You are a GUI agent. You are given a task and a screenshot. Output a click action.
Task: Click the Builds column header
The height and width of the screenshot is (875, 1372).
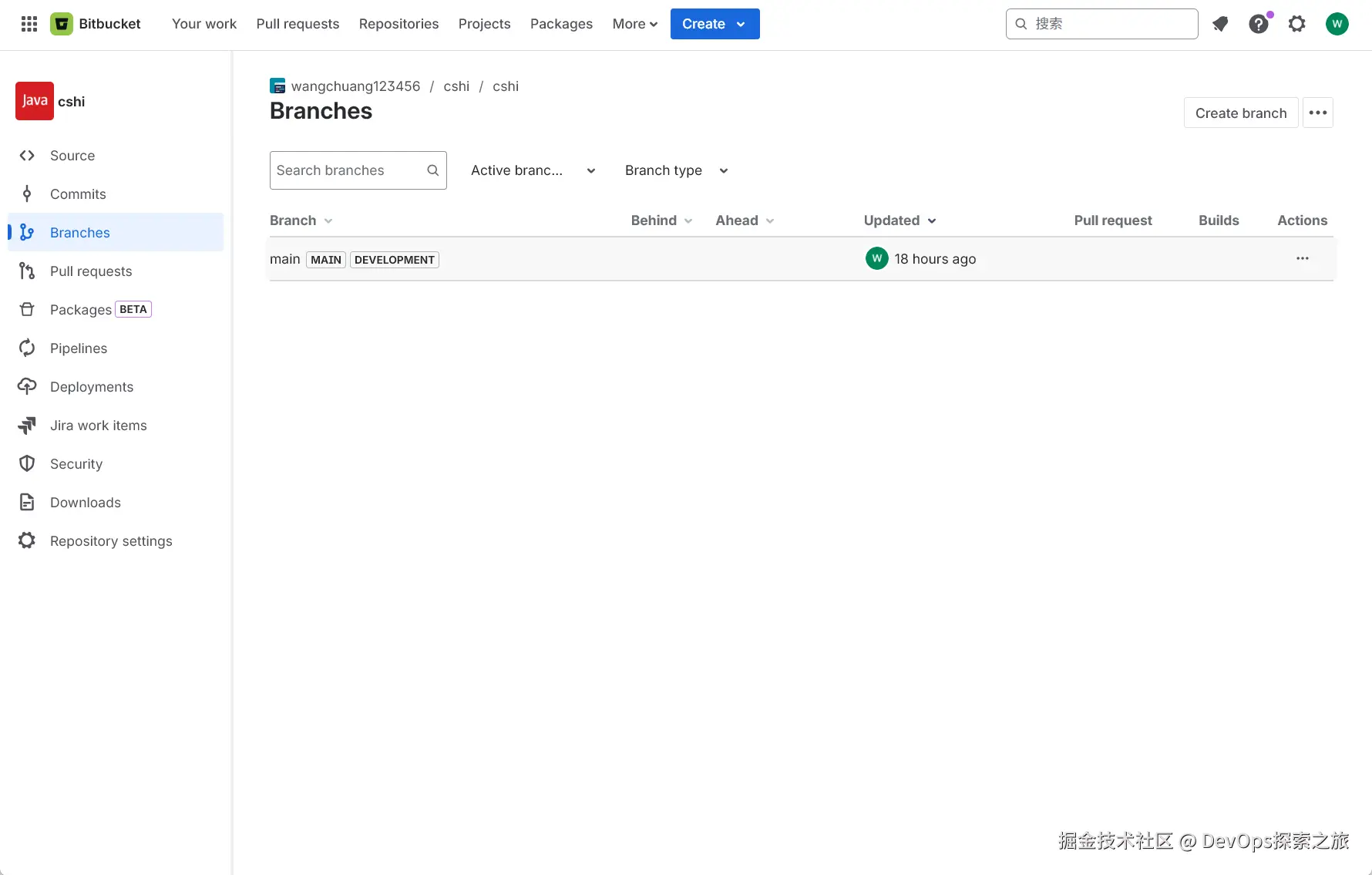(1219, 220)
